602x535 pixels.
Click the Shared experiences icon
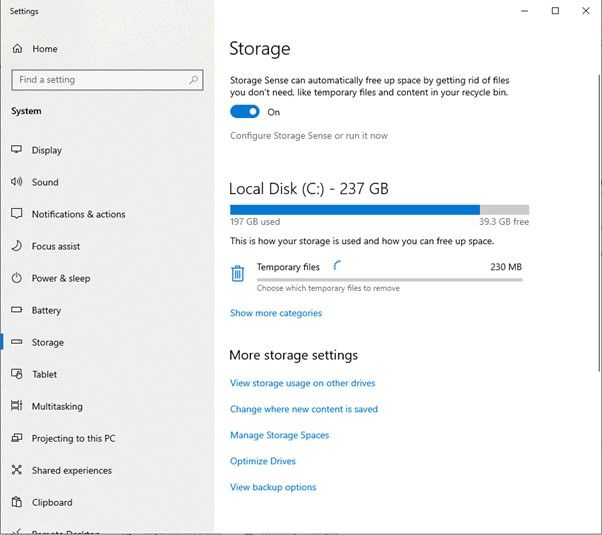click(17, 470)
